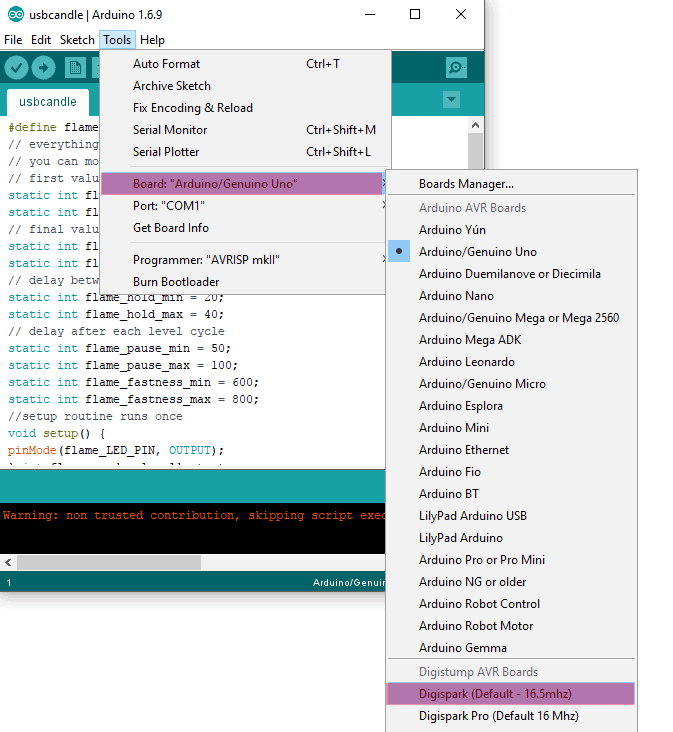This screenshot has width=673, height=732.
Task: Select Arduino Gemma board
Action: point(512,648)
